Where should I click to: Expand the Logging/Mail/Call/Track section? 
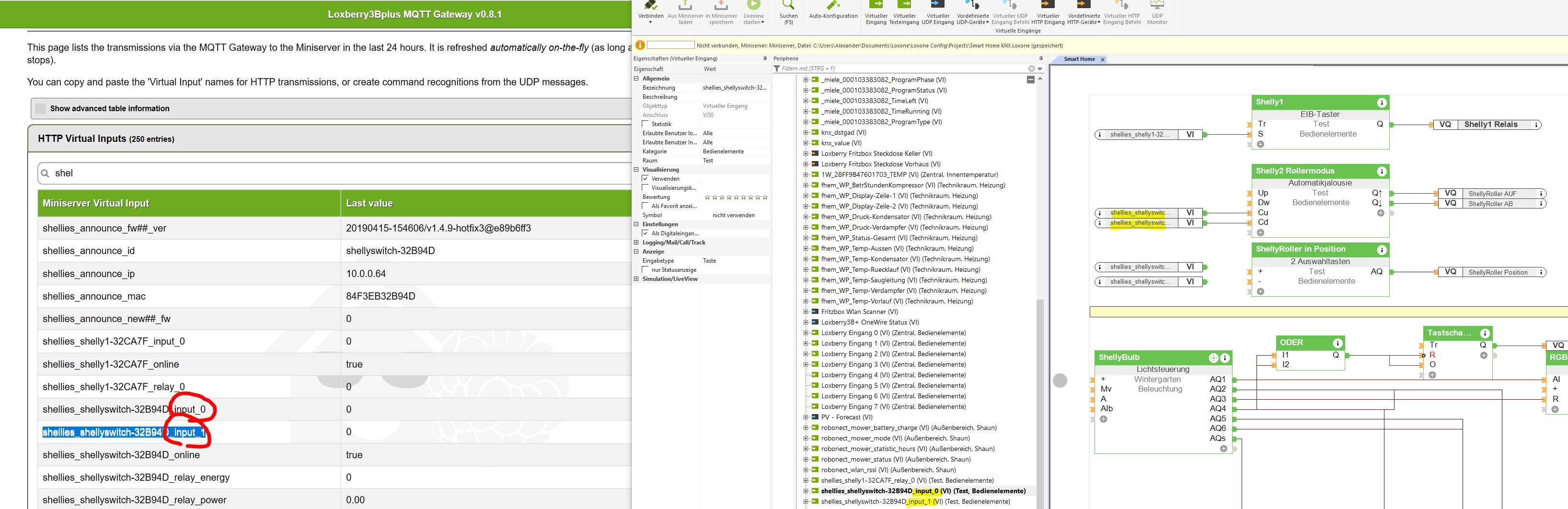click(x=637, y=243)
